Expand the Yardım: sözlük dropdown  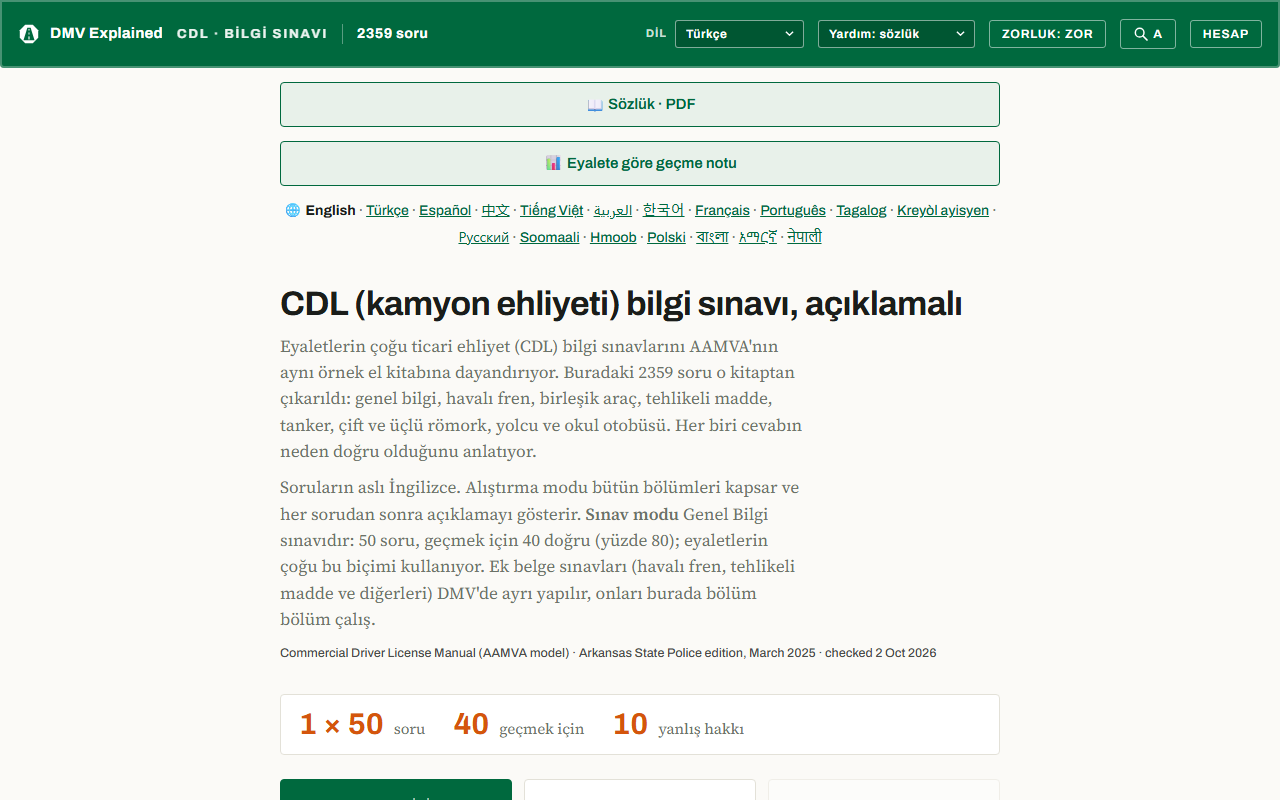click(896, 34)
